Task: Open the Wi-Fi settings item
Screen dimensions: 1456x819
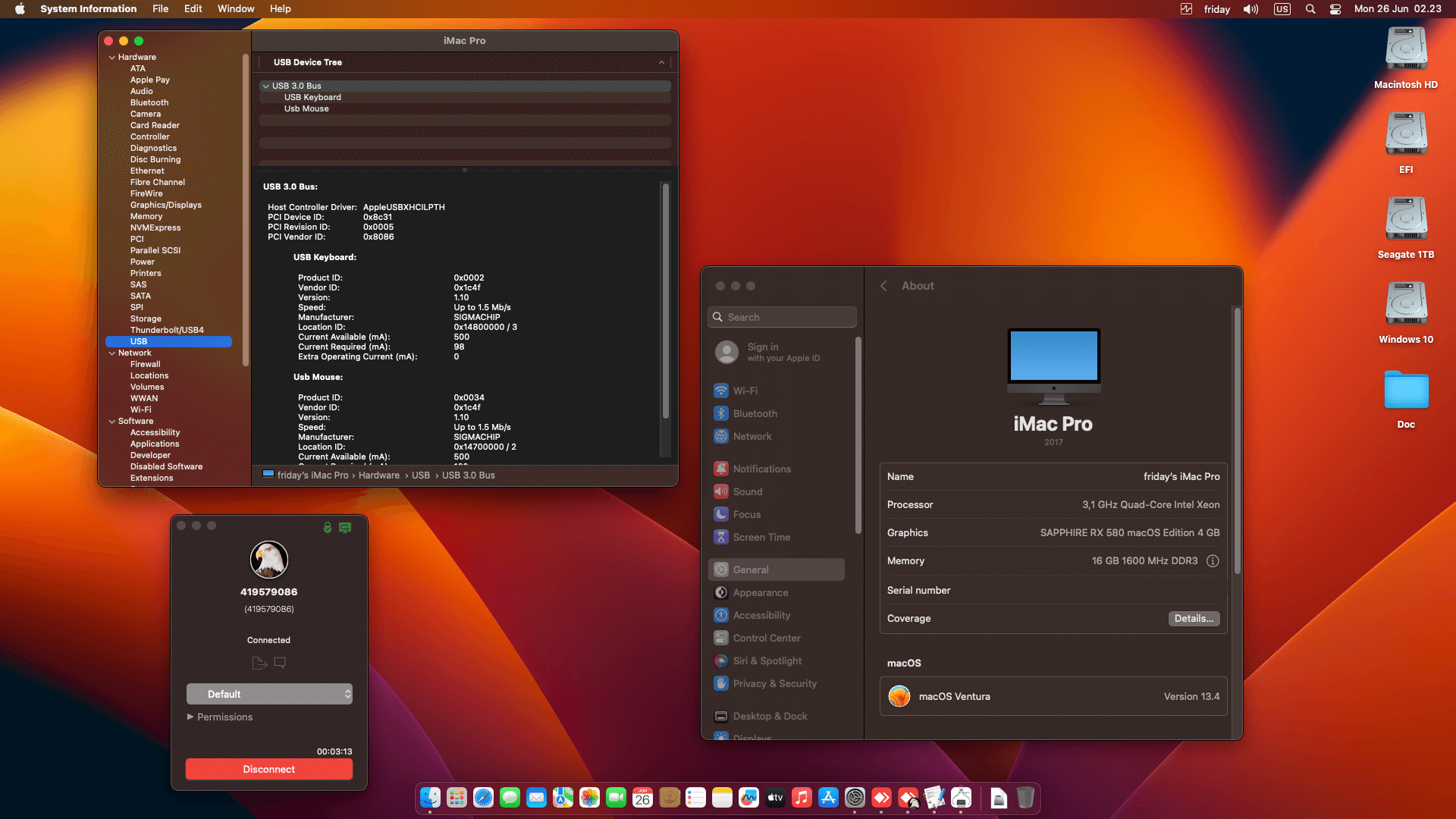Action: pos(745,391)
